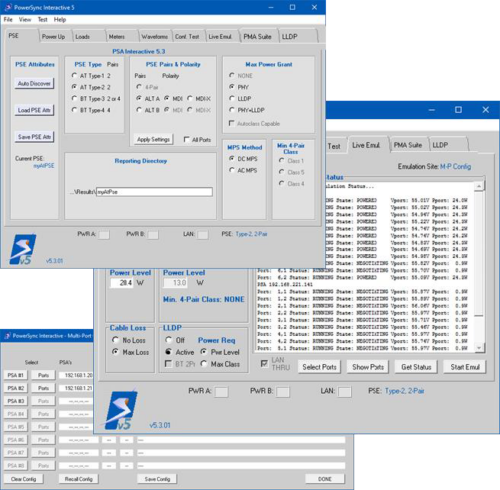Viewport: 500px width, 490px height.
Task: Click the Start Emul button
Action: (x=465, y=367)
